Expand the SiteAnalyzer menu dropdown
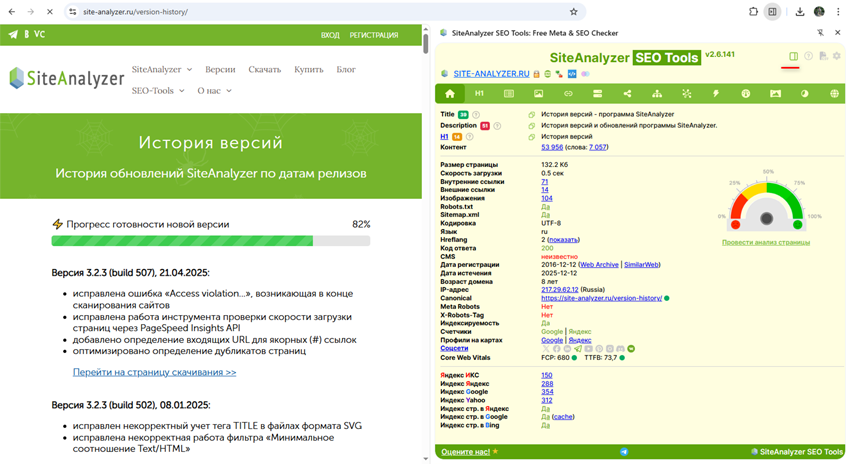This screenshot has height=464, width=850. tap(162, 69)
